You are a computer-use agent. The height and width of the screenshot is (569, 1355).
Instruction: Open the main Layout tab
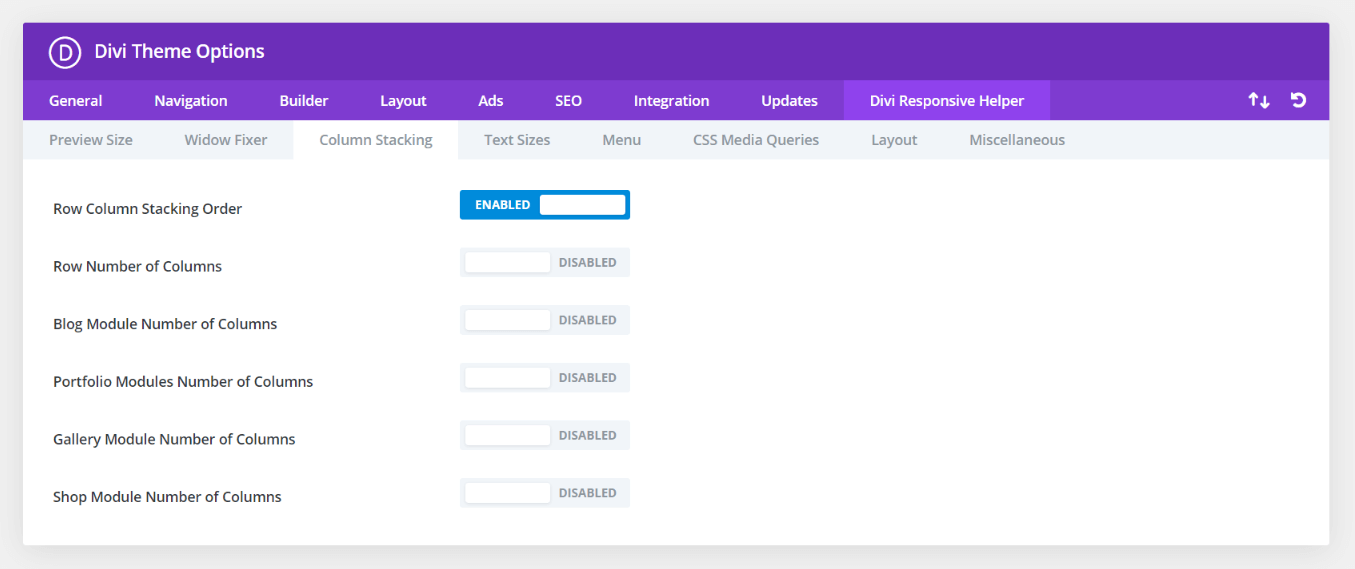tap(403, 100)
